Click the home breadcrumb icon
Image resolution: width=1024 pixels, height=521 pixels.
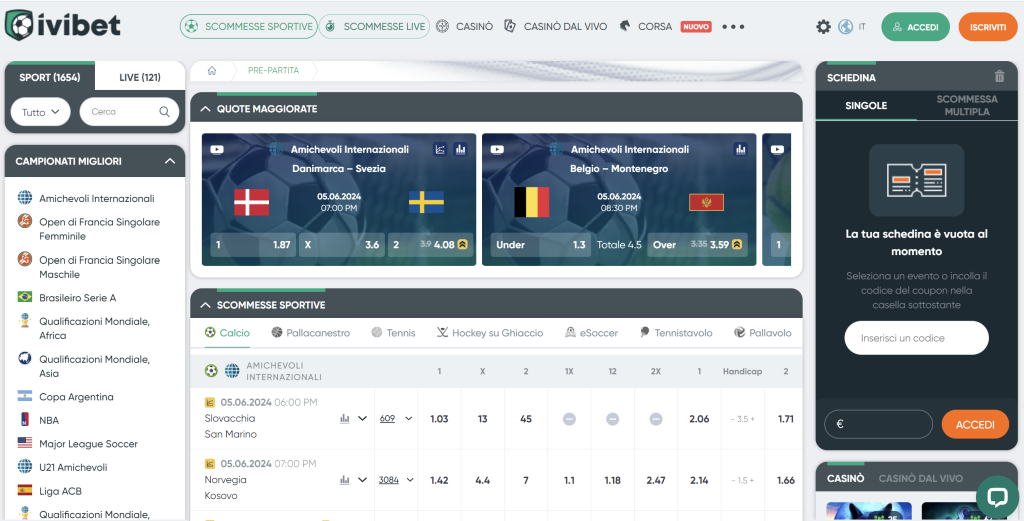click(212, 71)
